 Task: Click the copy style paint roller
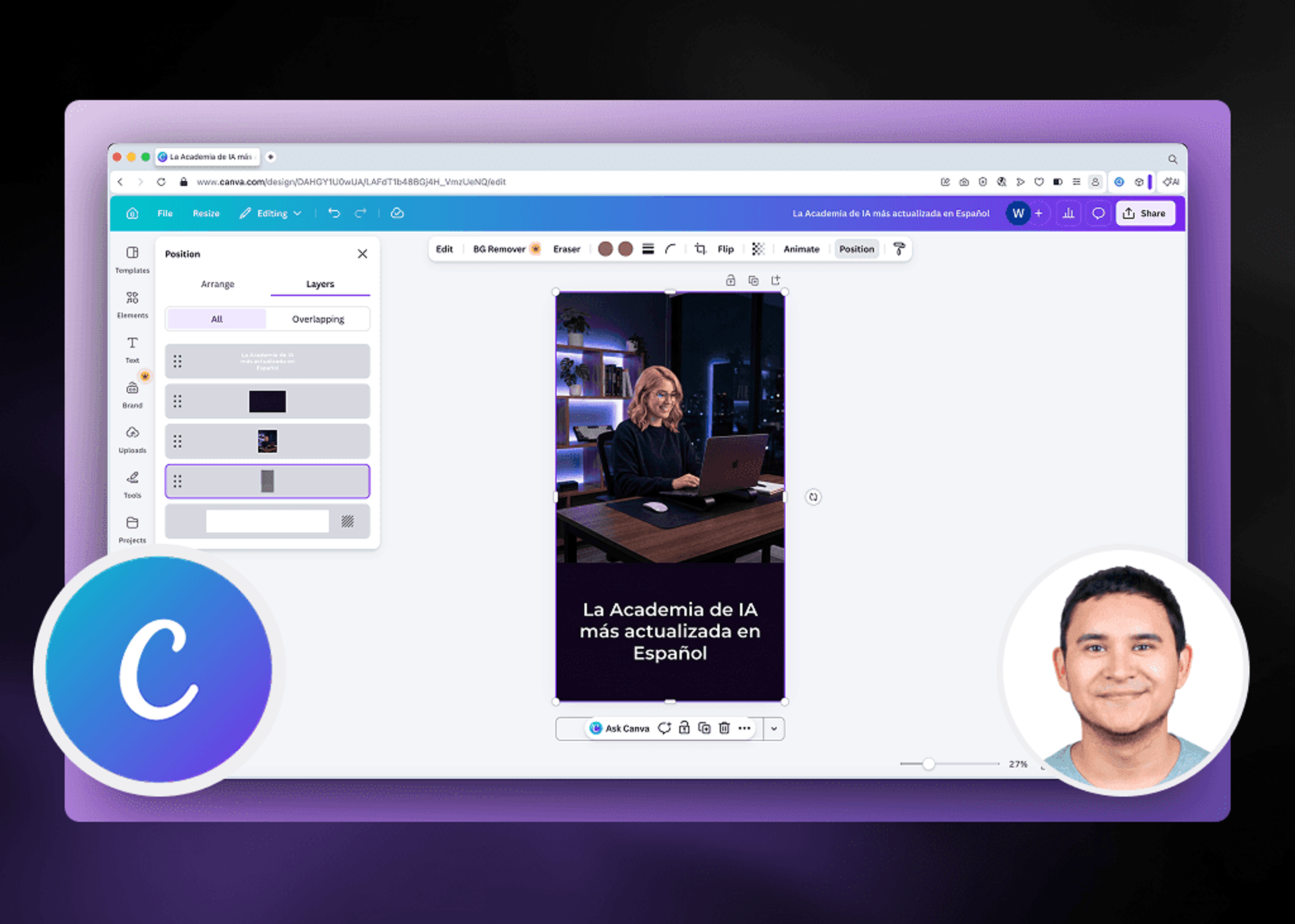pyautogui.click(x=899, y=249)
